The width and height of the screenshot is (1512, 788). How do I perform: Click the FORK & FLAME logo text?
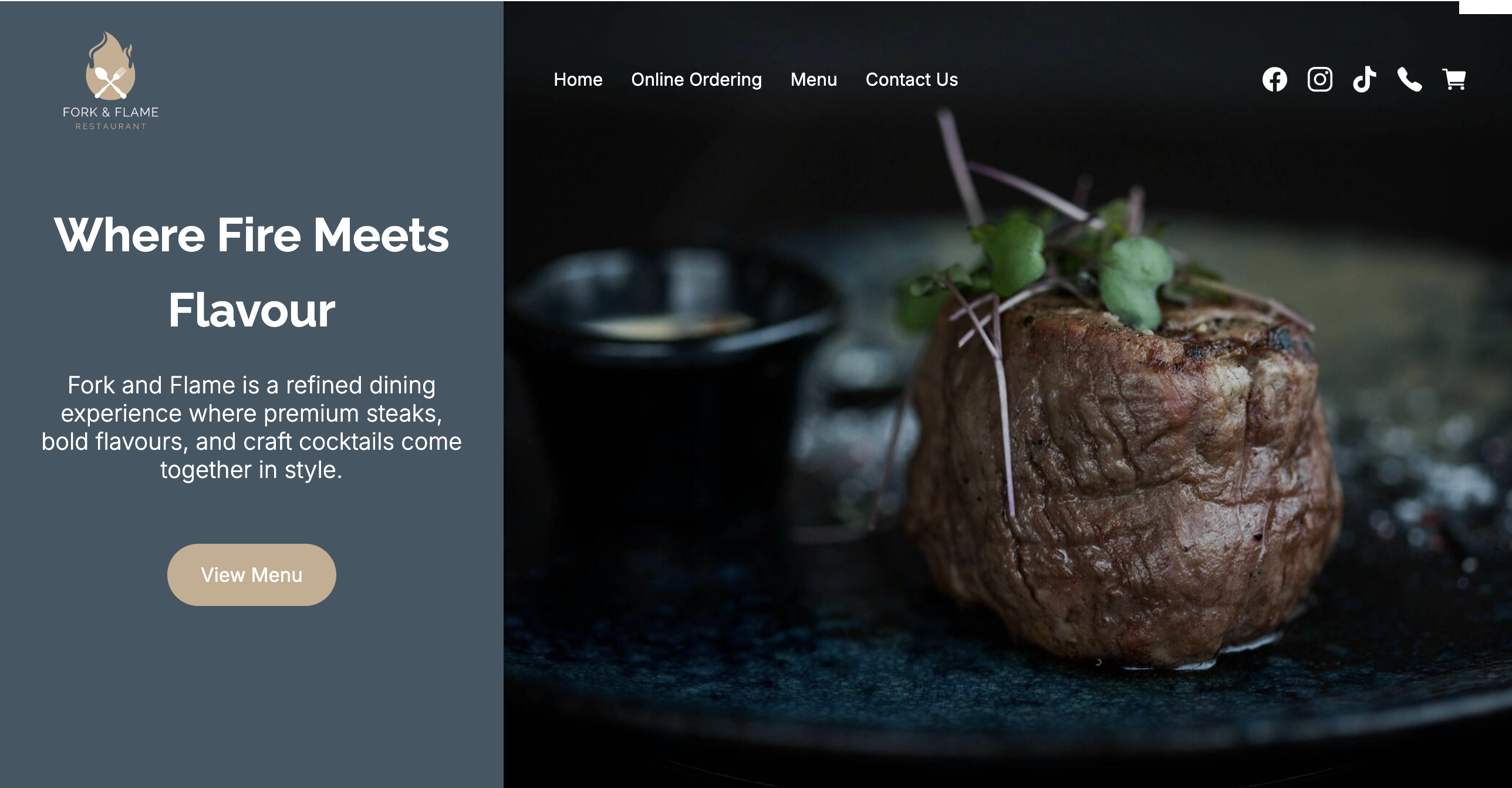tap(110, 112)
